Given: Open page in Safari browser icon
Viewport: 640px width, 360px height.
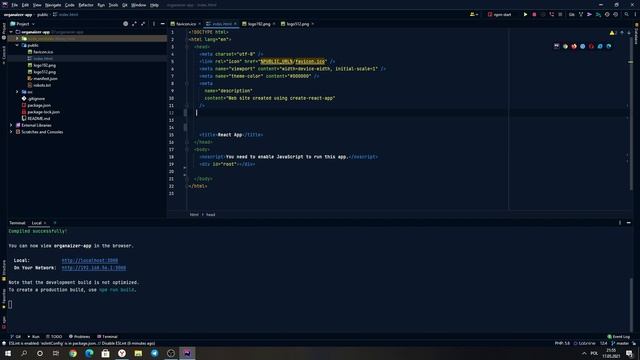Looking at the screenshot, I should pos(582,46).
